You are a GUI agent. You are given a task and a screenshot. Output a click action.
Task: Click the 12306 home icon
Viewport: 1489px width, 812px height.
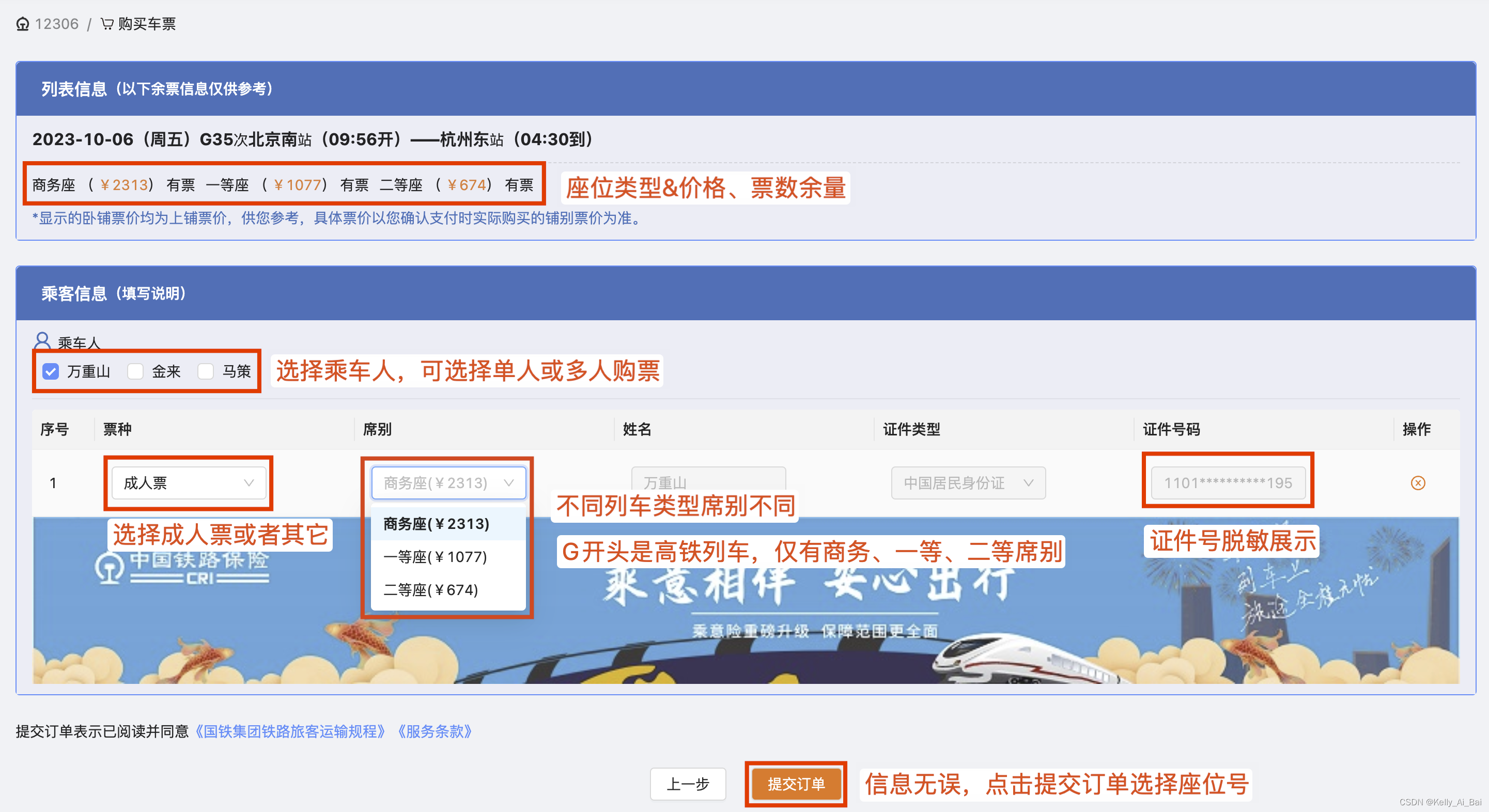pyautogui.click(x=23, y=24)
